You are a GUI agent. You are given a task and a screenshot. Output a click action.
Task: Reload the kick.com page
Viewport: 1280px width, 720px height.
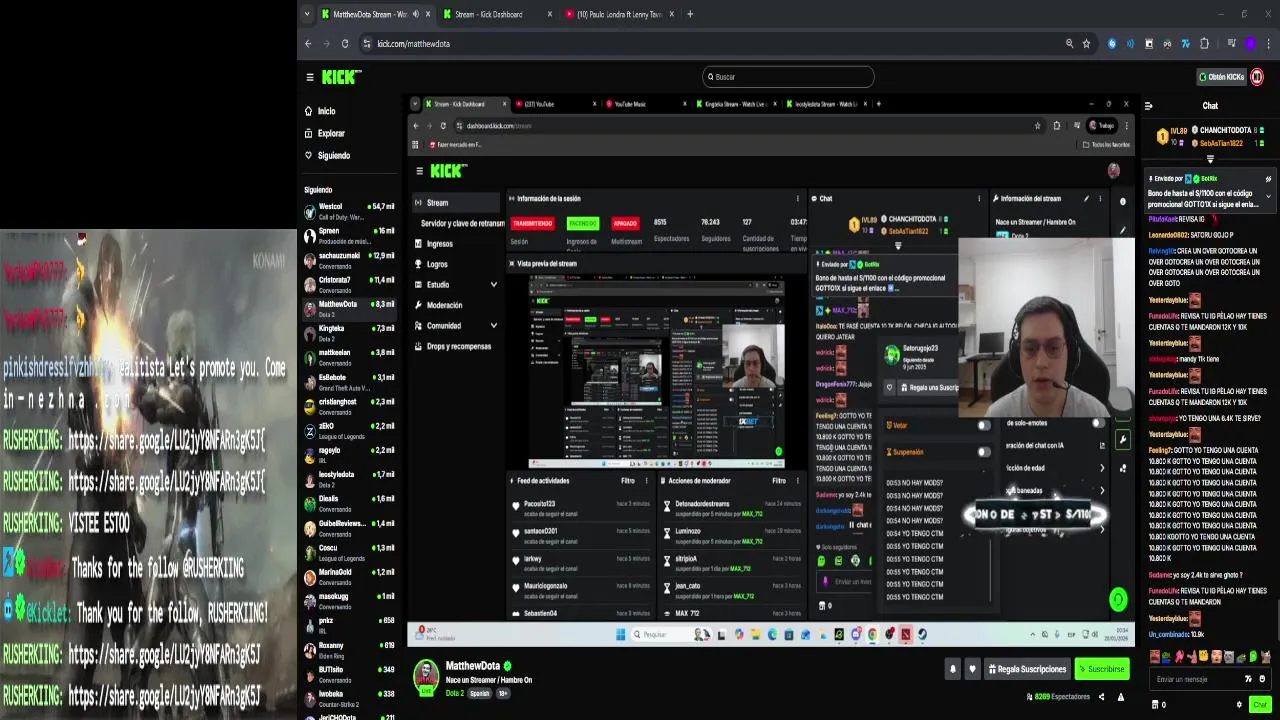(345, 44)
